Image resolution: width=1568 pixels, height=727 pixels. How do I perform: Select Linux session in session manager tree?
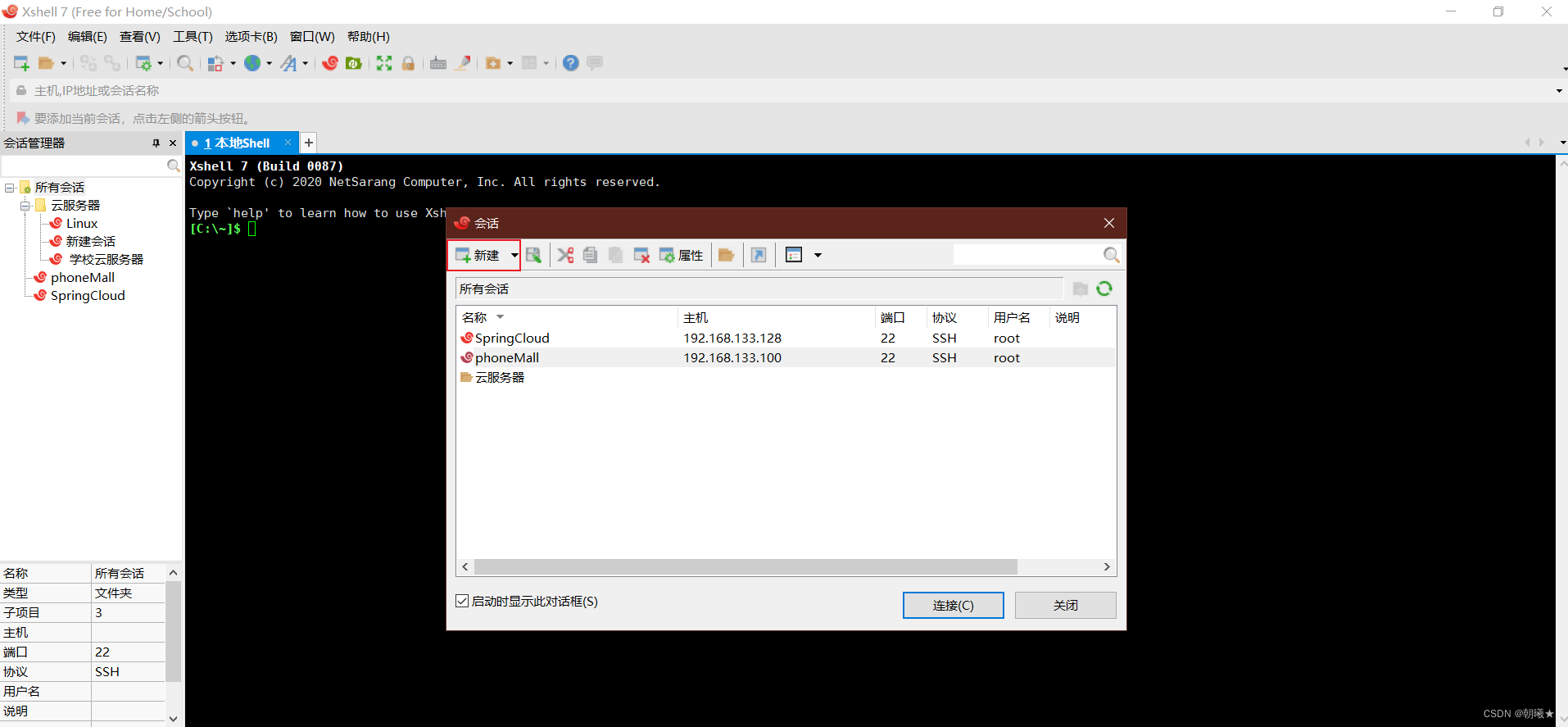click(82, 223)
